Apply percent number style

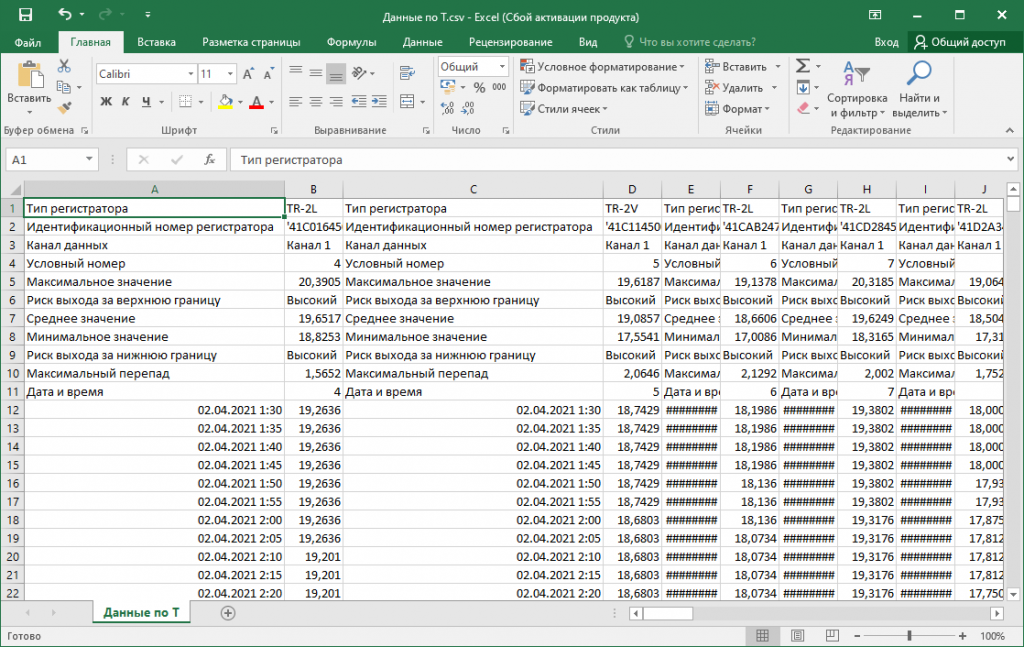click(479, 87)
